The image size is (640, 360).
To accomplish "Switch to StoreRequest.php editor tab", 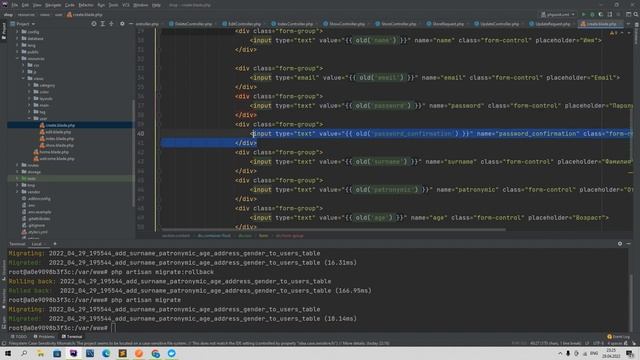I will (x=446, y=24).
